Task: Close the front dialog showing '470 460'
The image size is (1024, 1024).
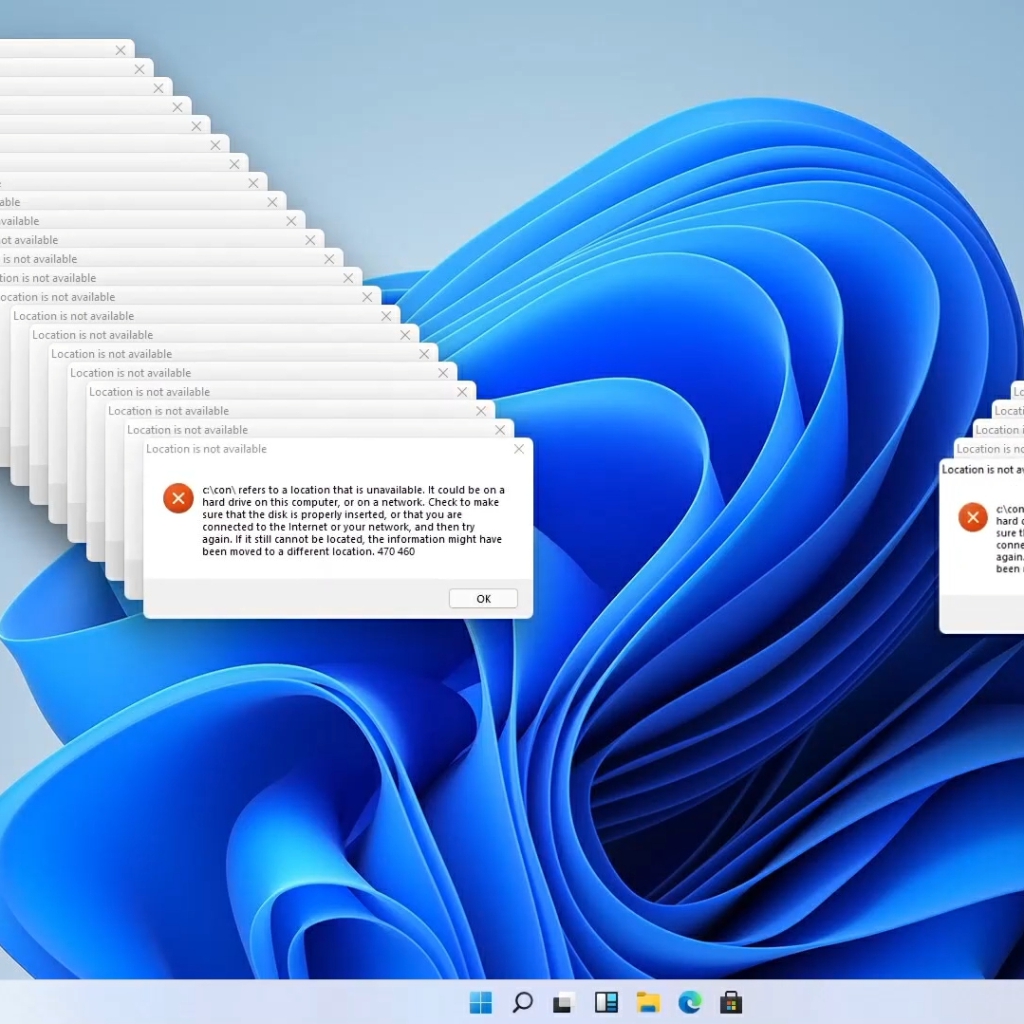Action: tap(519, 449)
